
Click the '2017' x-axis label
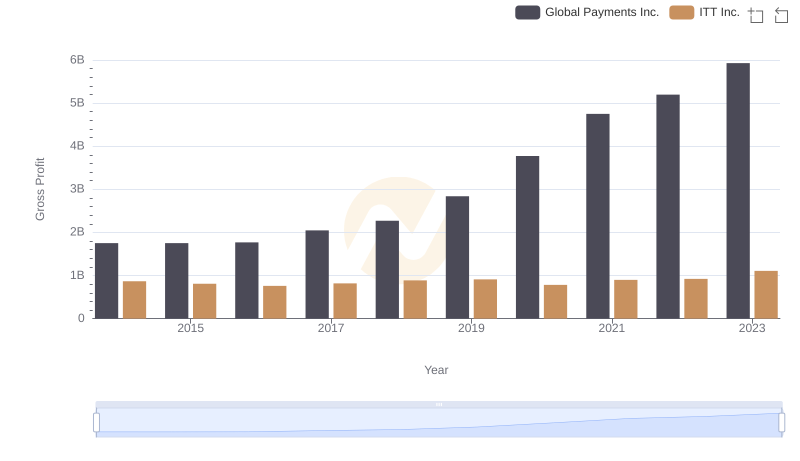(x=331, y=328)
